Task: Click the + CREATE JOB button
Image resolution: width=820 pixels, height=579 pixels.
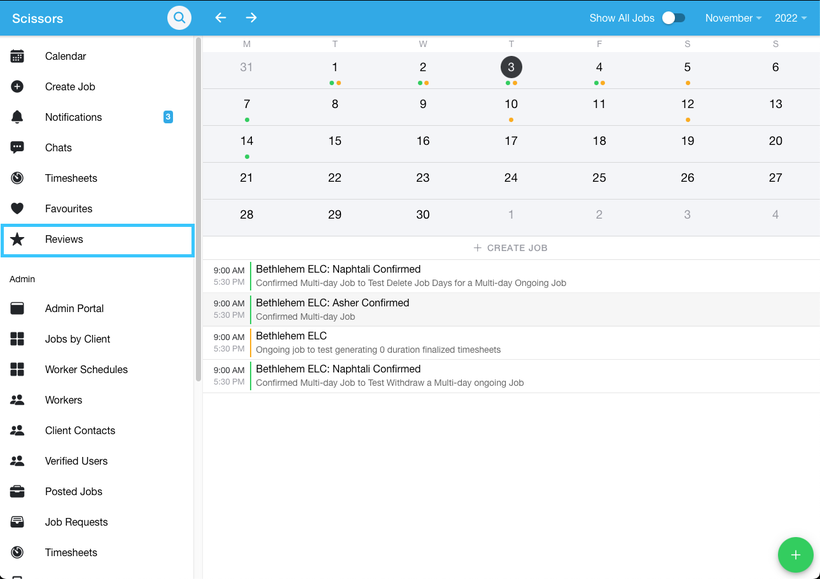Action: (510, 248)
